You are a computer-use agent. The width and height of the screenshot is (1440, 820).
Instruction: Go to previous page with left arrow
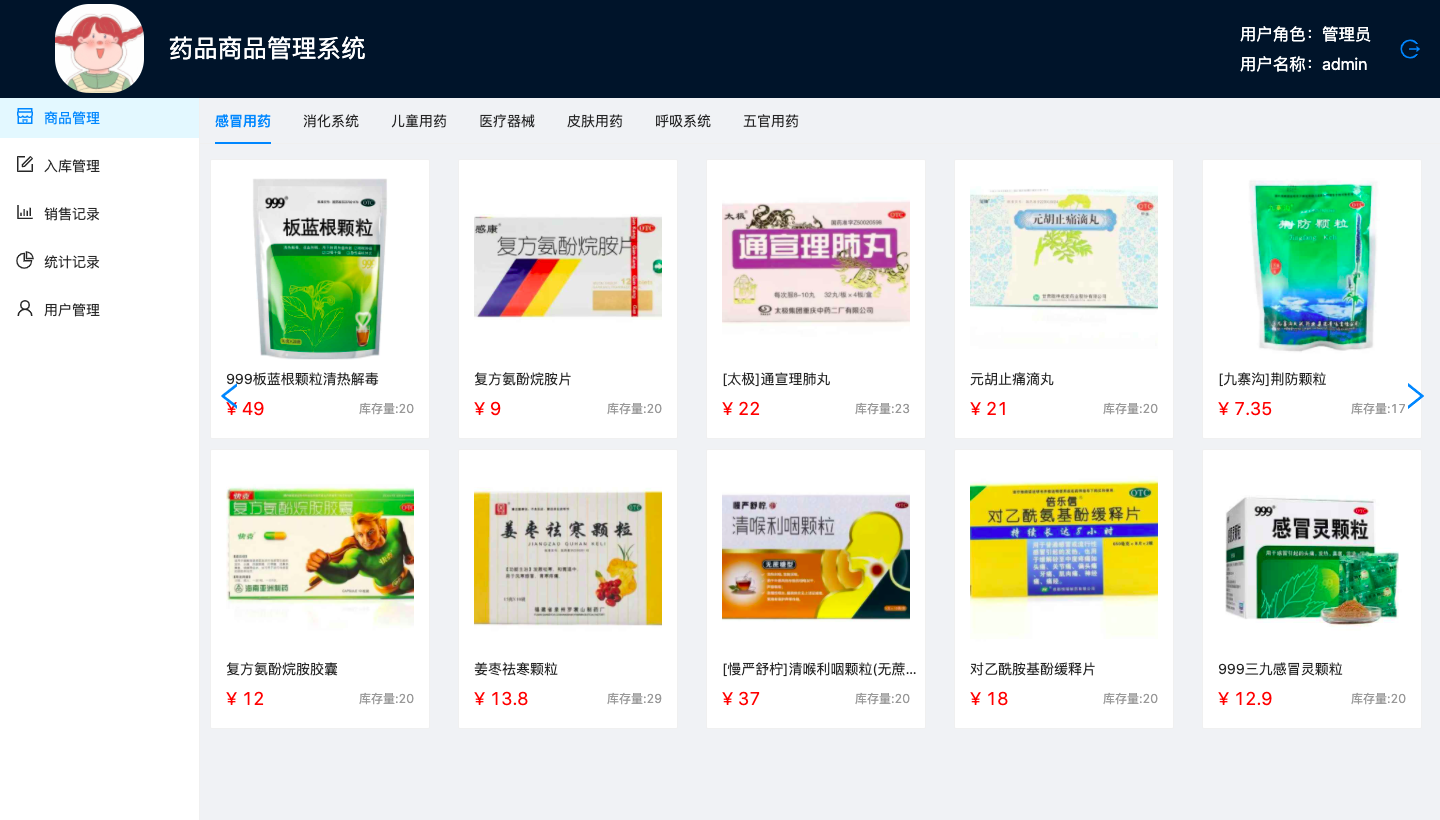pyautogui.click(x=228, y=396)
